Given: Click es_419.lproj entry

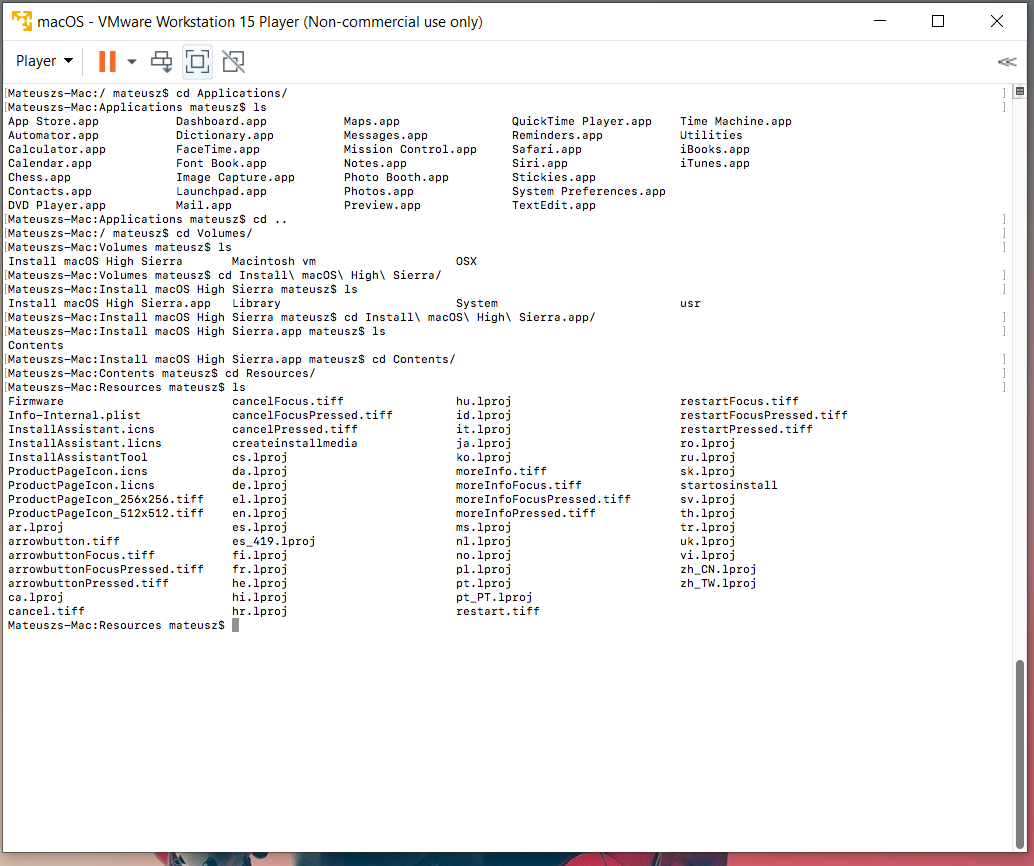Looking at the screenshot, I should (274, 541).
